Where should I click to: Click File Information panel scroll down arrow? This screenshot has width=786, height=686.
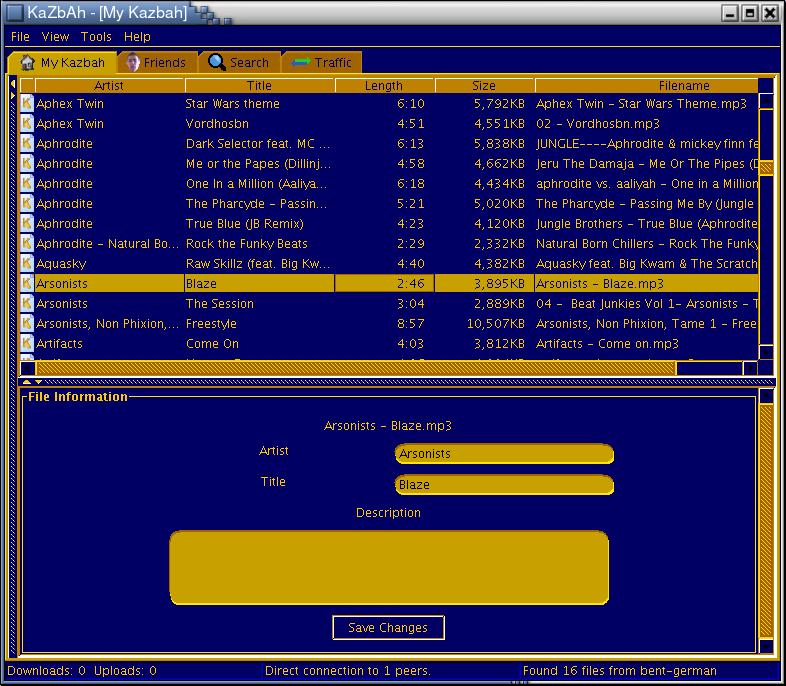pos(766,646)
